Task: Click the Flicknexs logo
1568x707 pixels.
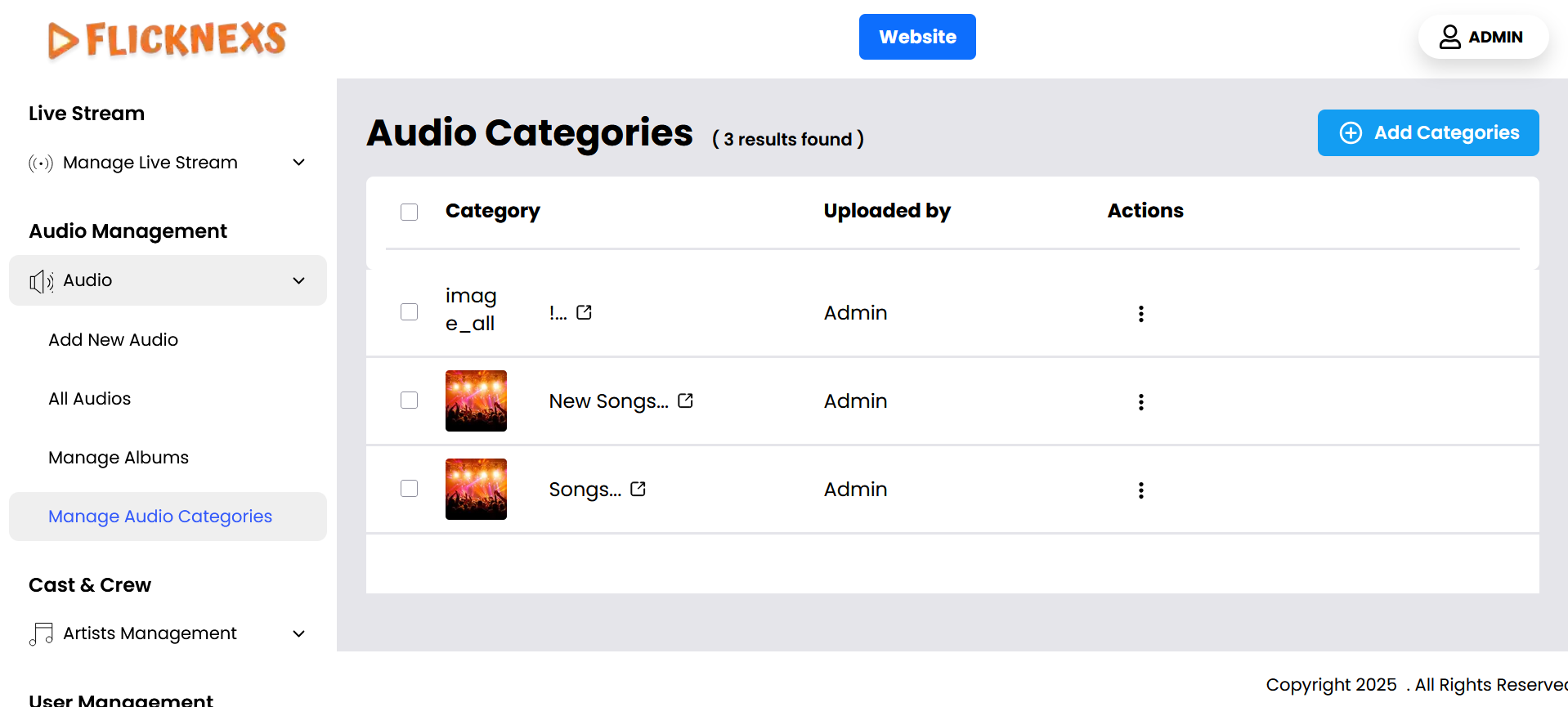Action: (x=167, y=39)
